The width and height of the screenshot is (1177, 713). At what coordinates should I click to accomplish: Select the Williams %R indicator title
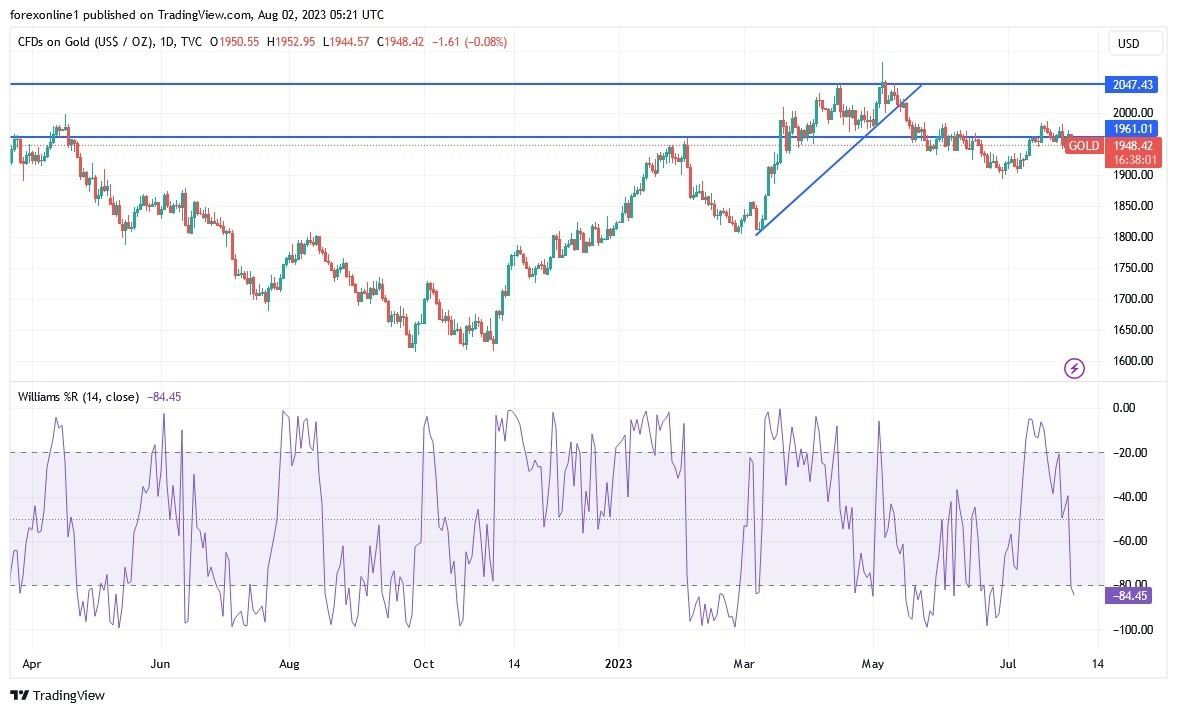click(78, 397)
